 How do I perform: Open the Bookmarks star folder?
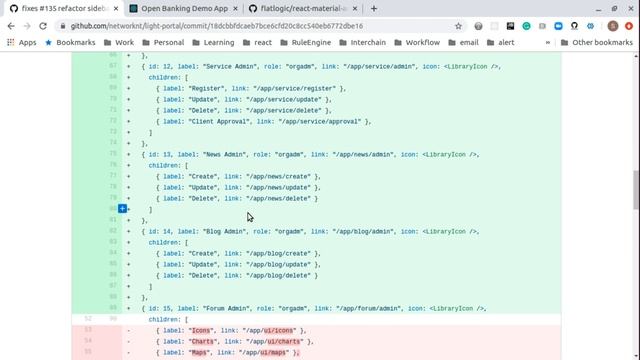(x=70, y=42)
